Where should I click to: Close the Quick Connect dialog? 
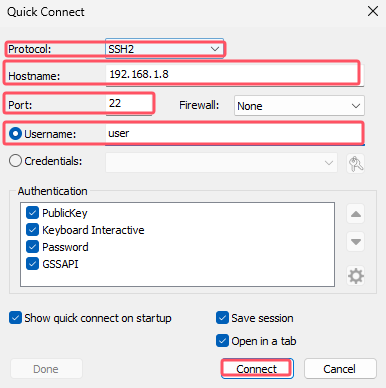coord(373,11)
